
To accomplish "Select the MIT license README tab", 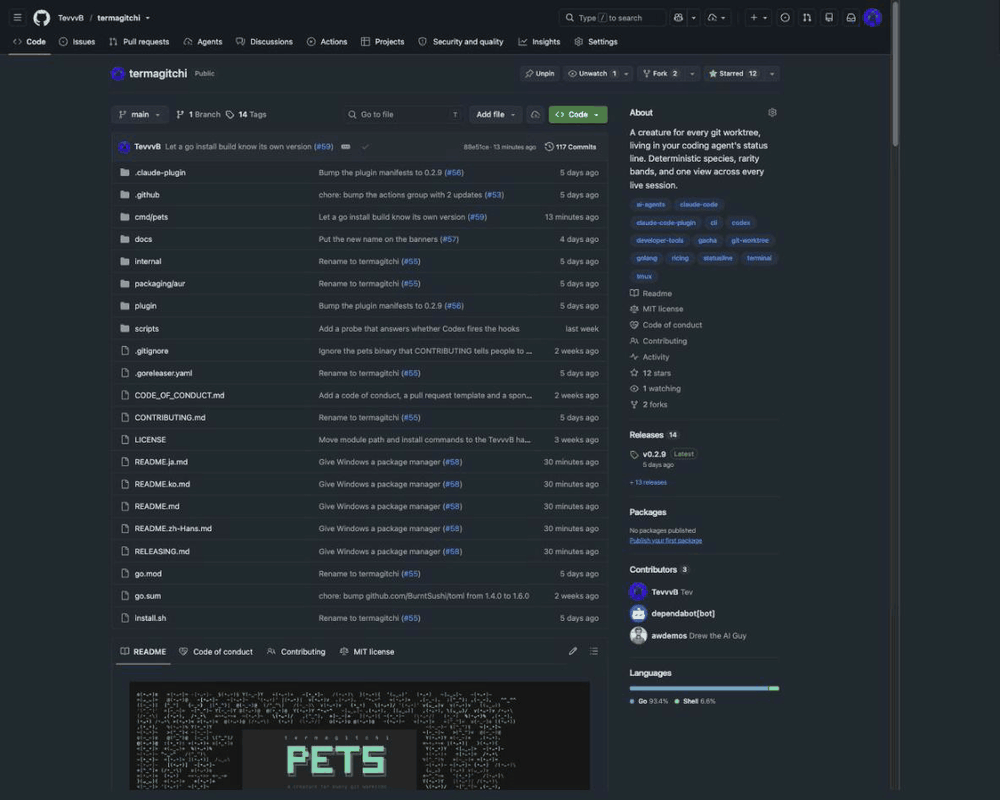I will (367, 651).
